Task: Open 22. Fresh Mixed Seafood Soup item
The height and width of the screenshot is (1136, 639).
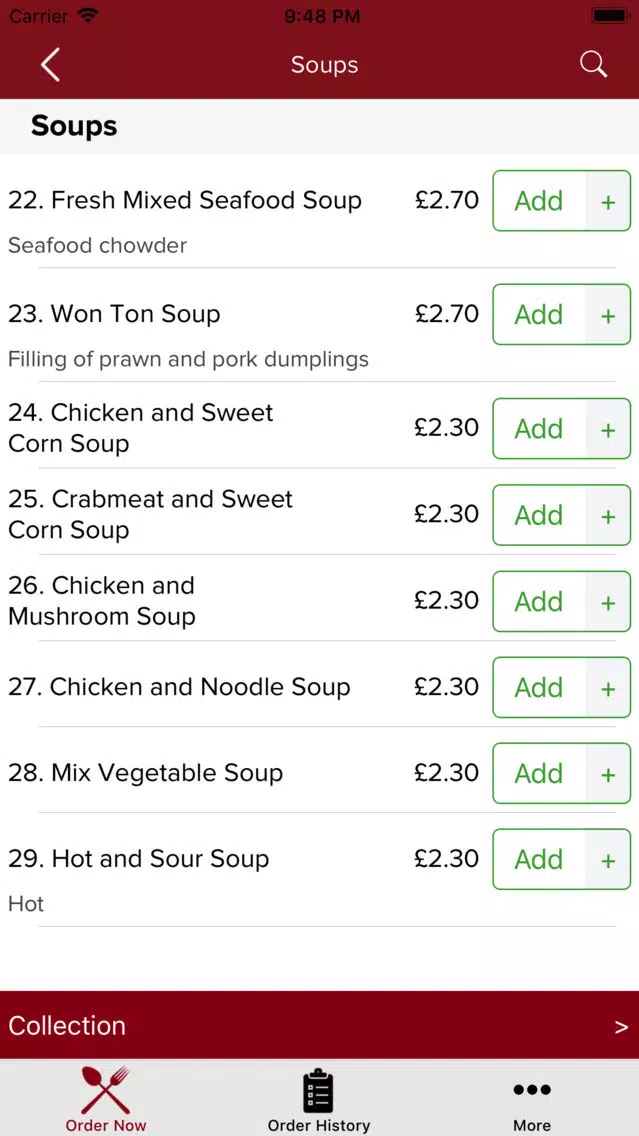Action: 185,201
